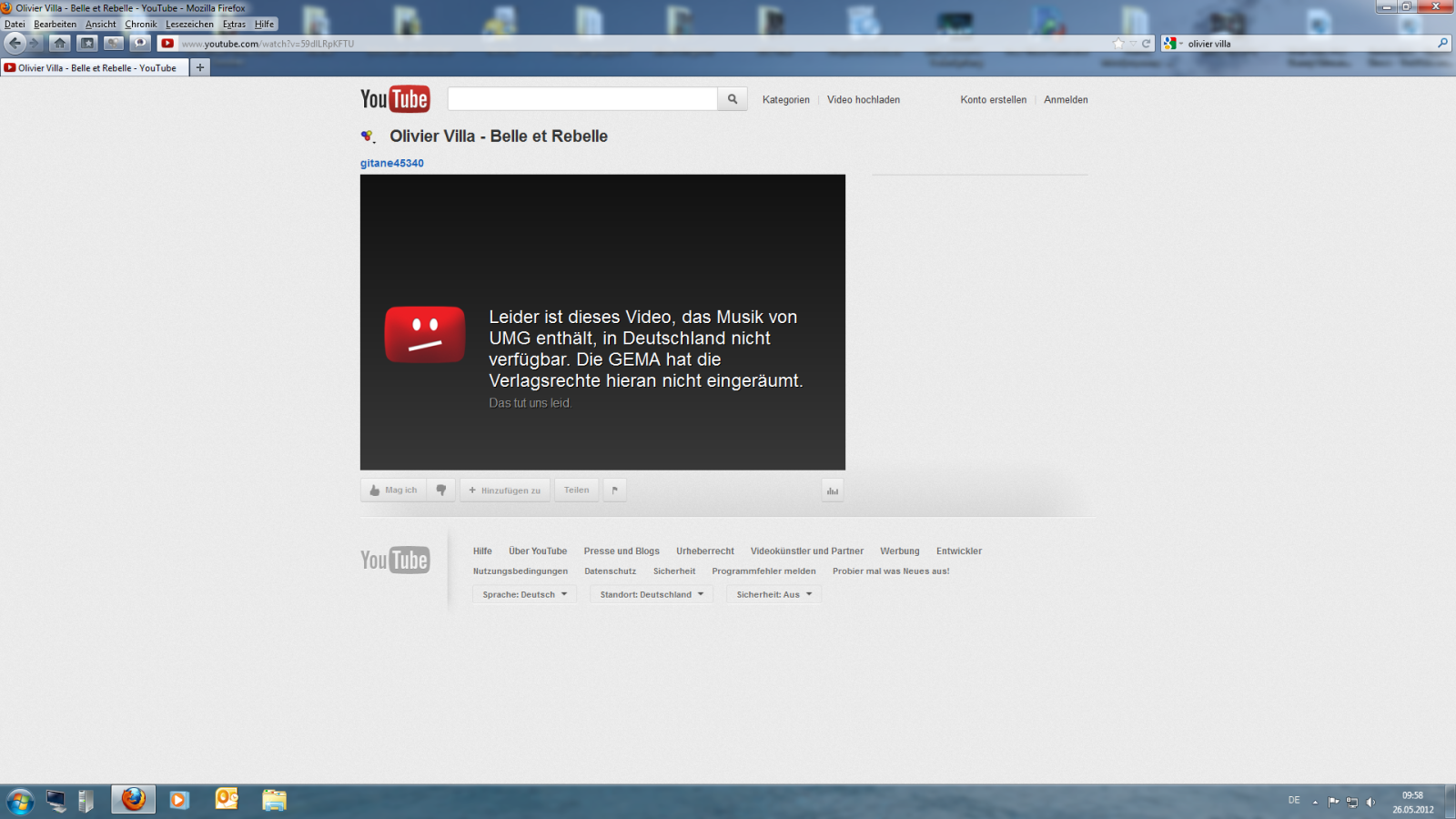
Task: Open the 'Programmfehler melden' footer link
Action: point(764,571)
